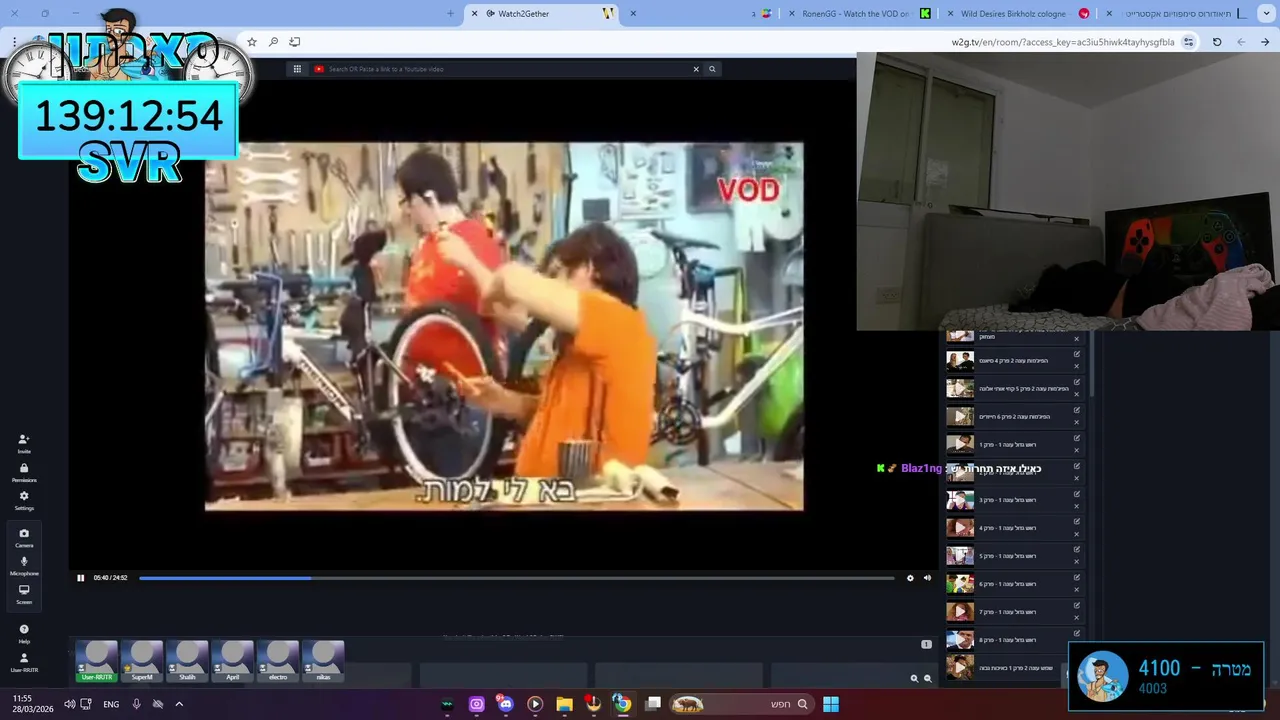This screenshot has height=720, width=1280.
Task: Bookmark this page with the star icon
Action: 252,42
